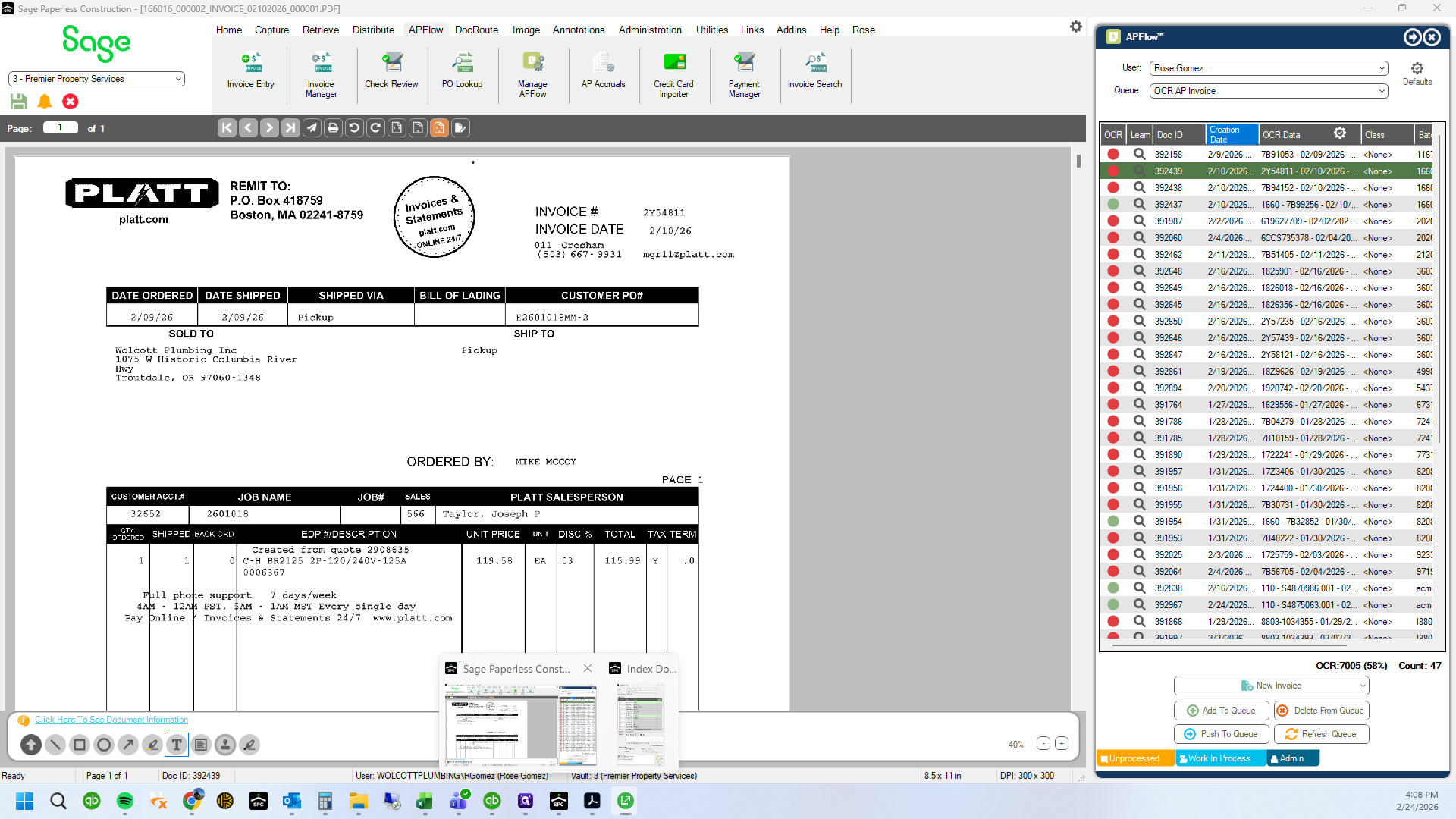Viewport: 1456px width, 819px height.
Task: Open the PO Lookup tool
Action: [462, 71]
